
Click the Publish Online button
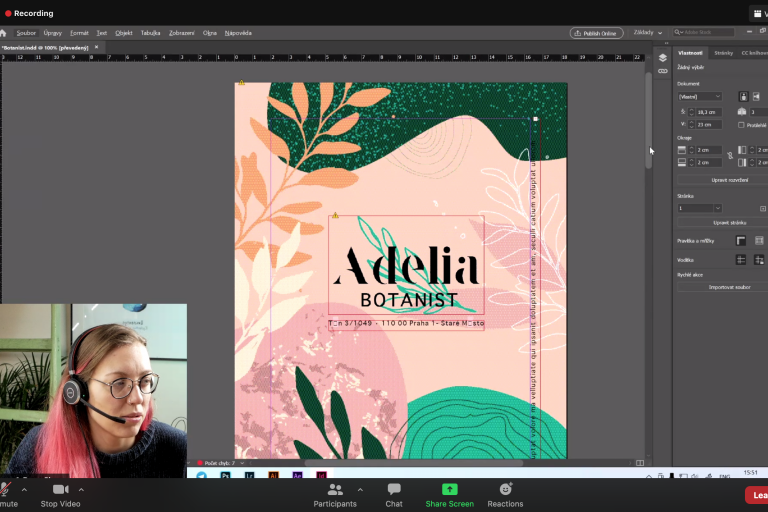click(597, 33)
